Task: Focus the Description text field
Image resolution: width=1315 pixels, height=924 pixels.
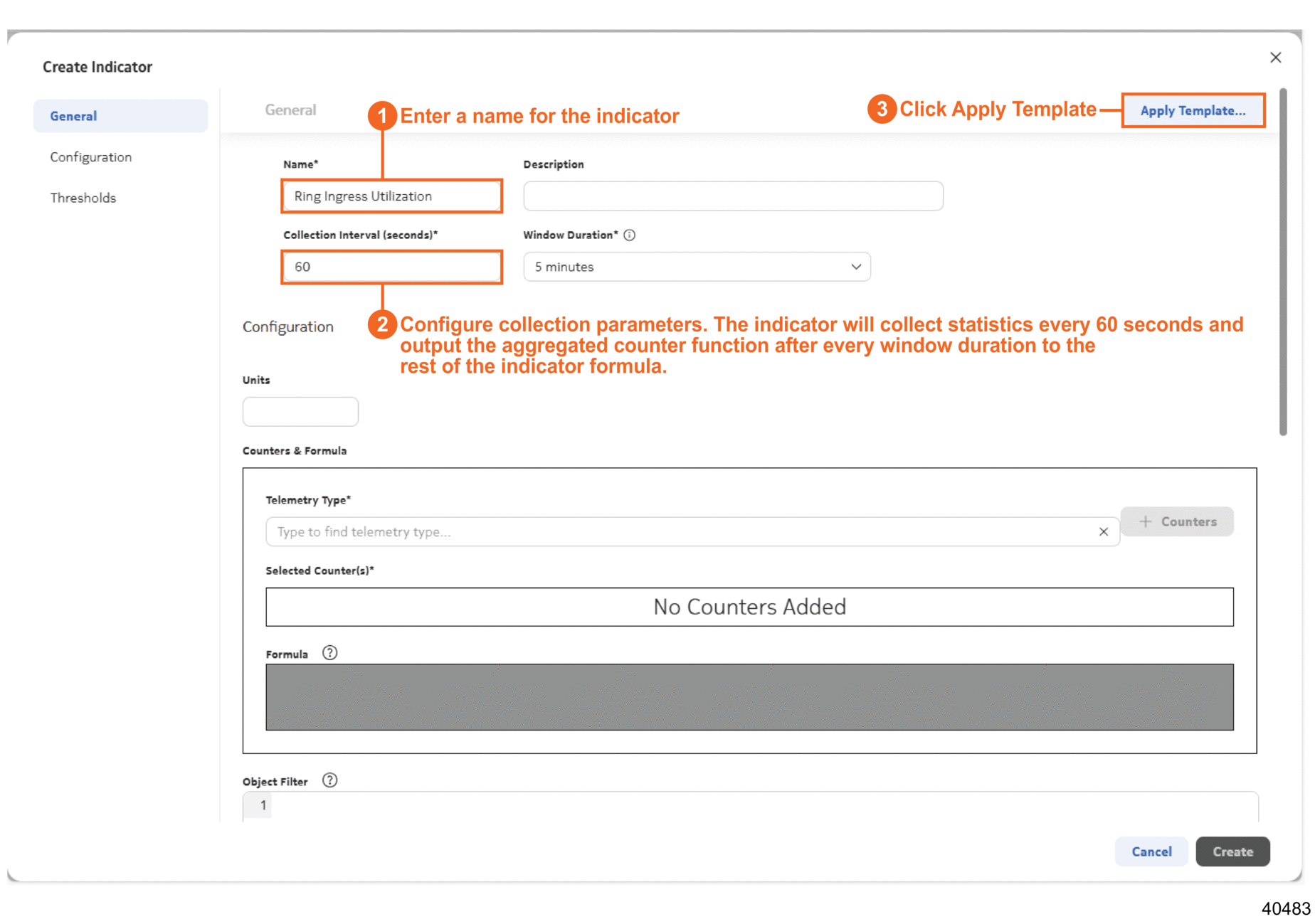Action: tap(733, 196)
